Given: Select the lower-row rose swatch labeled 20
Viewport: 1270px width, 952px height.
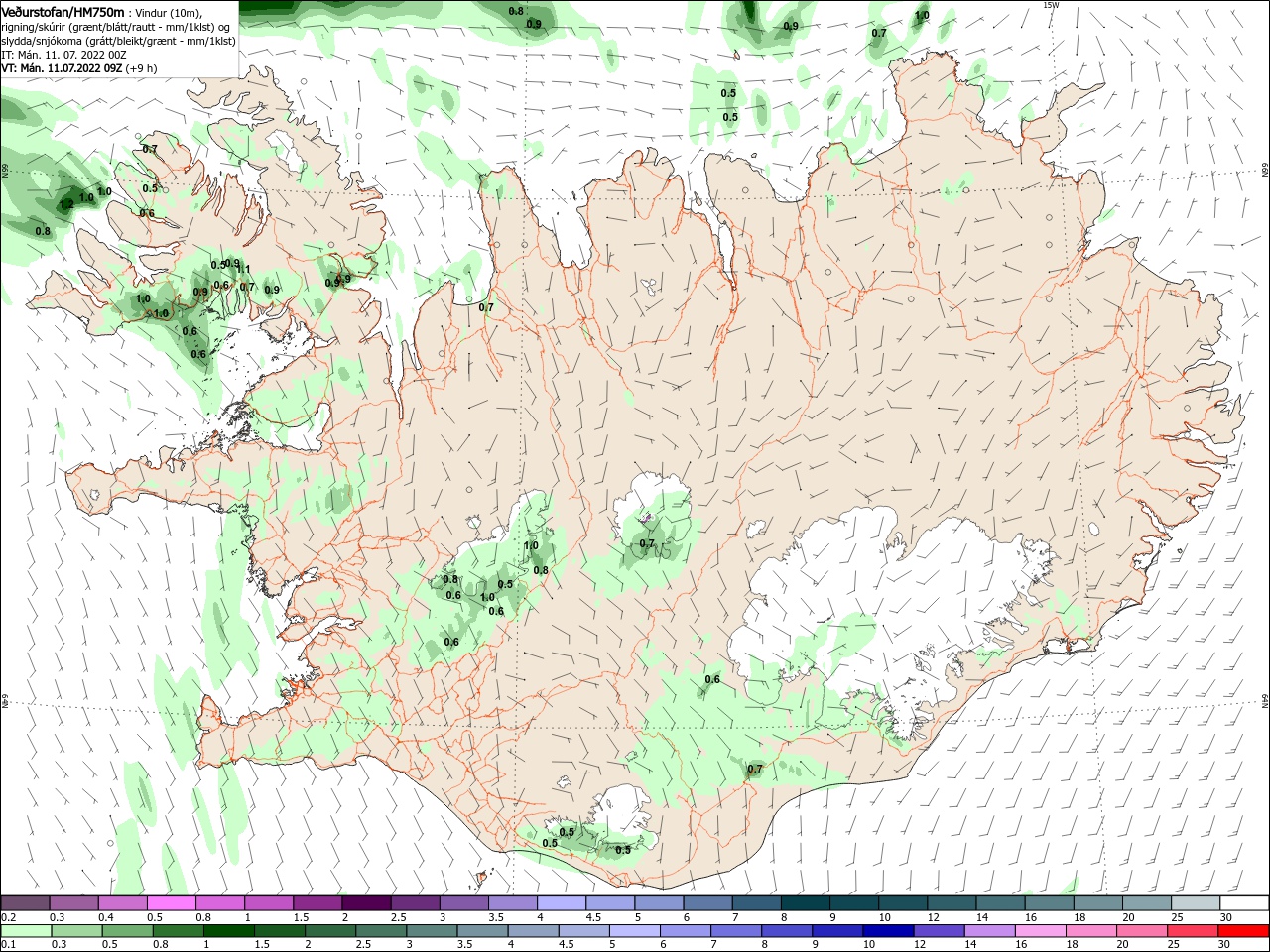Looking at the screenshot, I should coord(1142,931).
